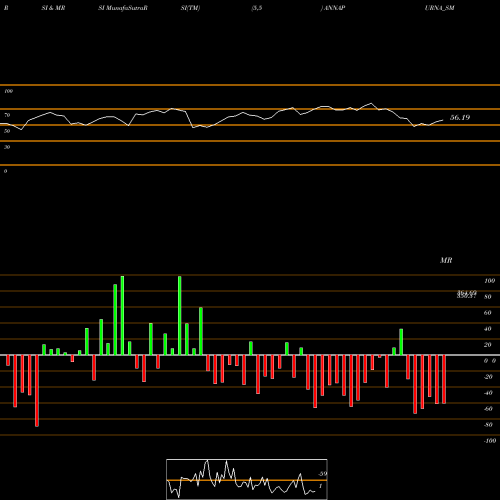Click the 60 label on MR axis
500x500 pixels.
[488, 313]
